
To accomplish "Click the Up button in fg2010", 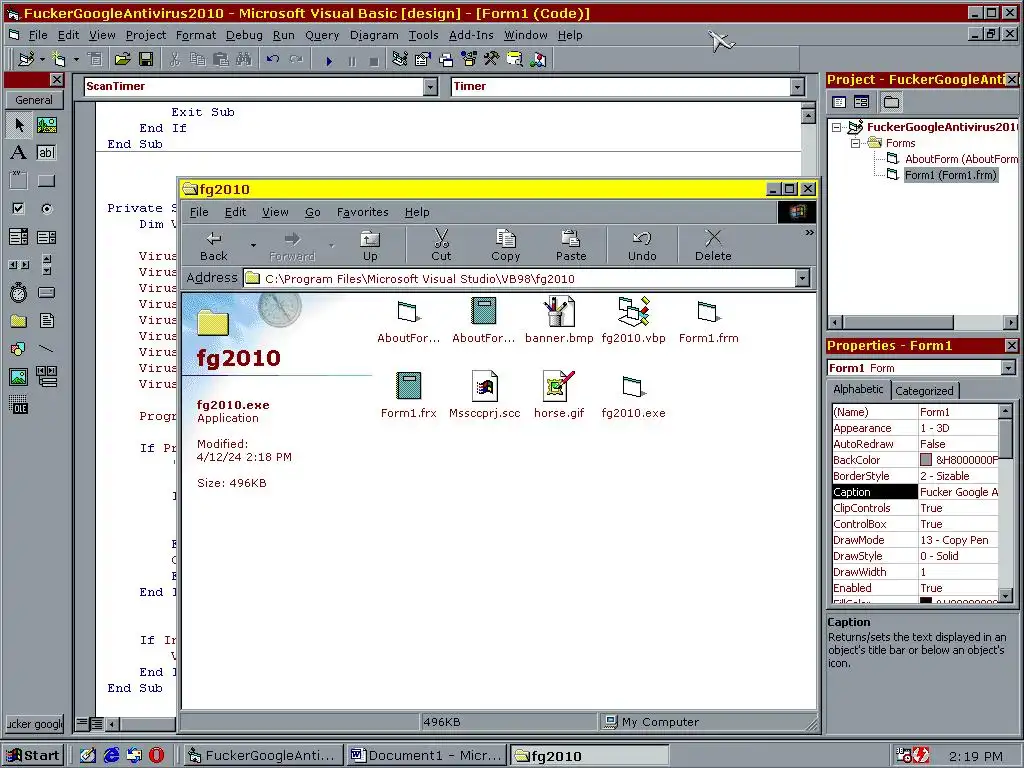I will click(370, 246).
